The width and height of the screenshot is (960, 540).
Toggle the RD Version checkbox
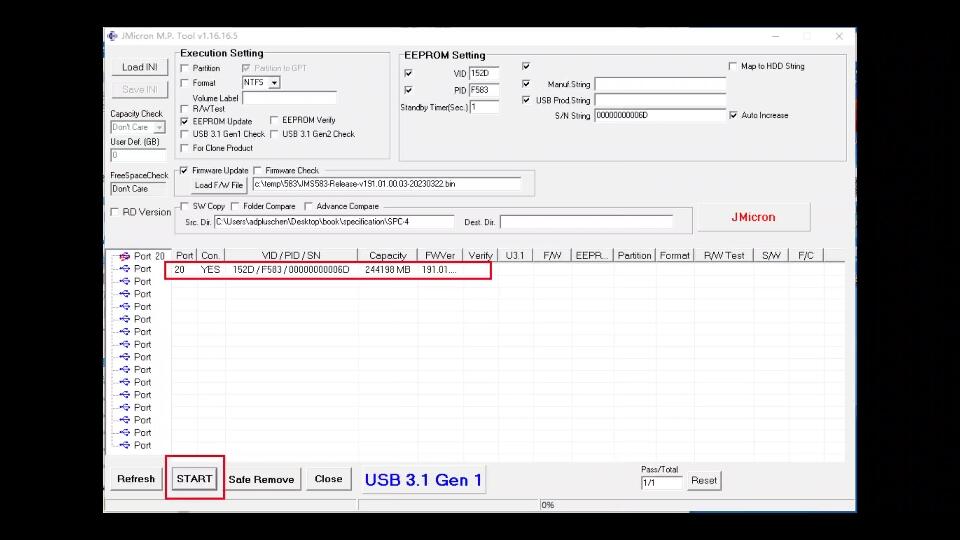pos(114,212)
